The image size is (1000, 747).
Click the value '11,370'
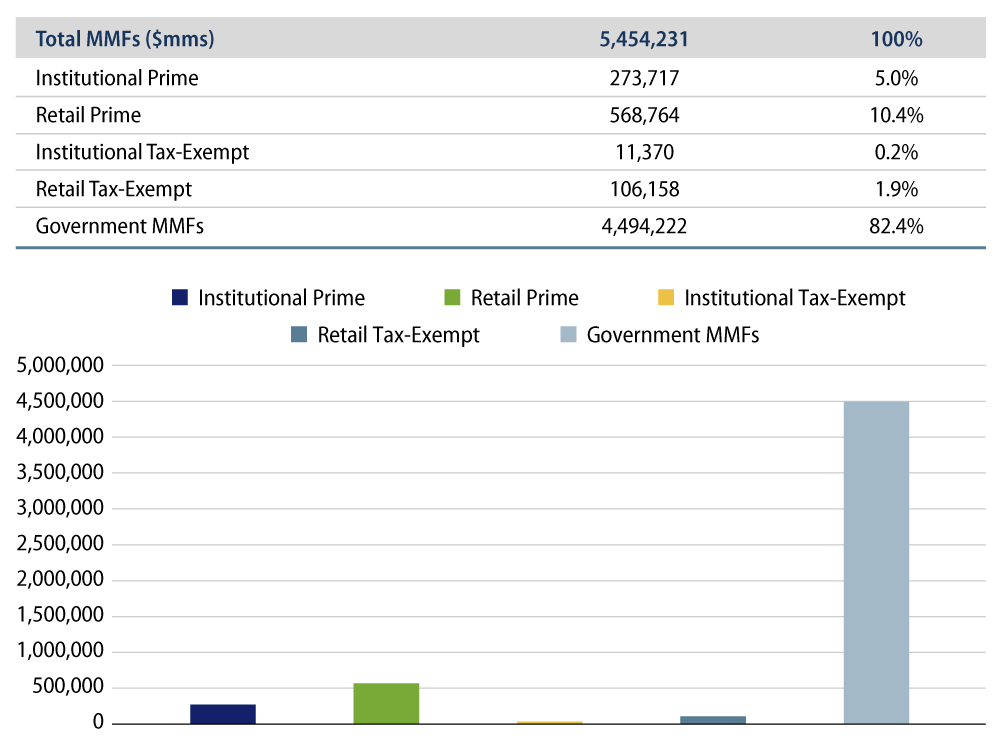[644, 152]
